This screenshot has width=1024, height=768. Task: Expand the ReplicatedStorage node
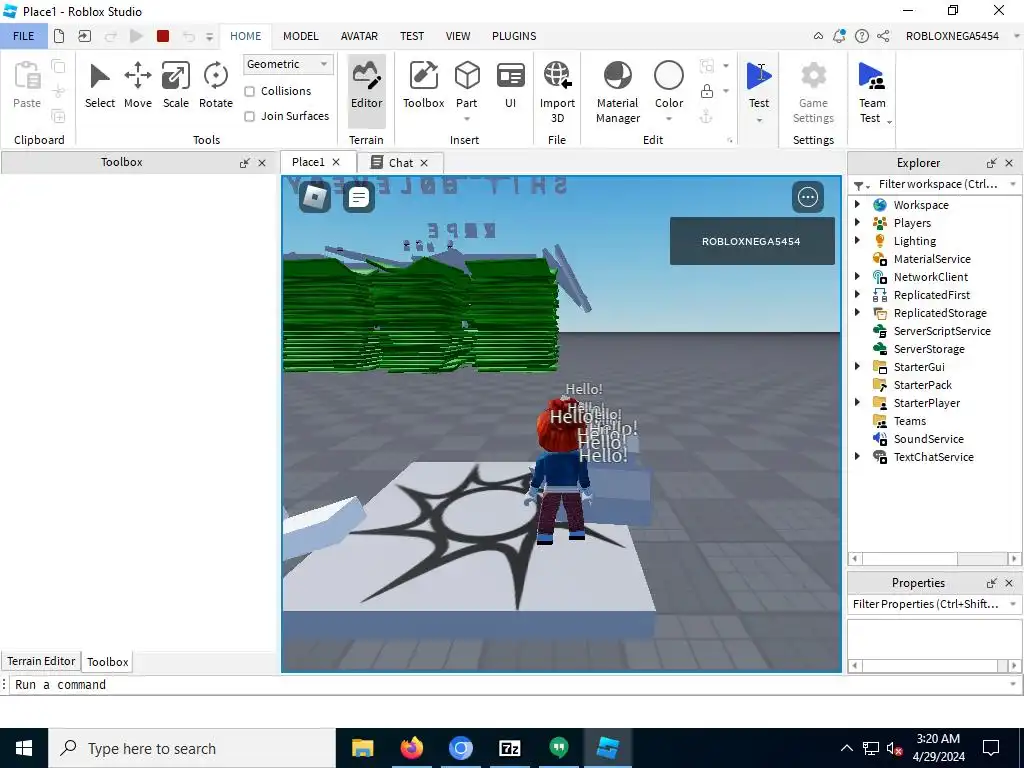(x=857, y=312)
